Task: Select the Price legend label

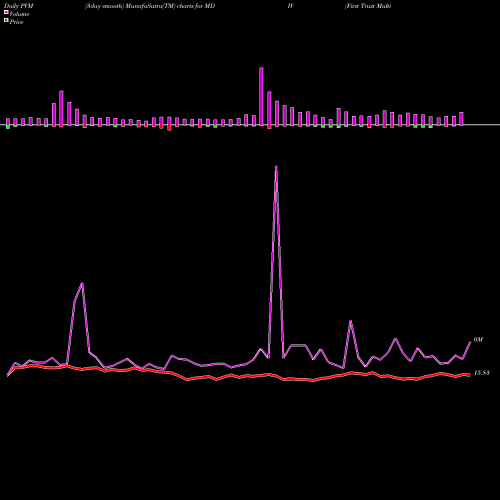Action: click(16, 22)
